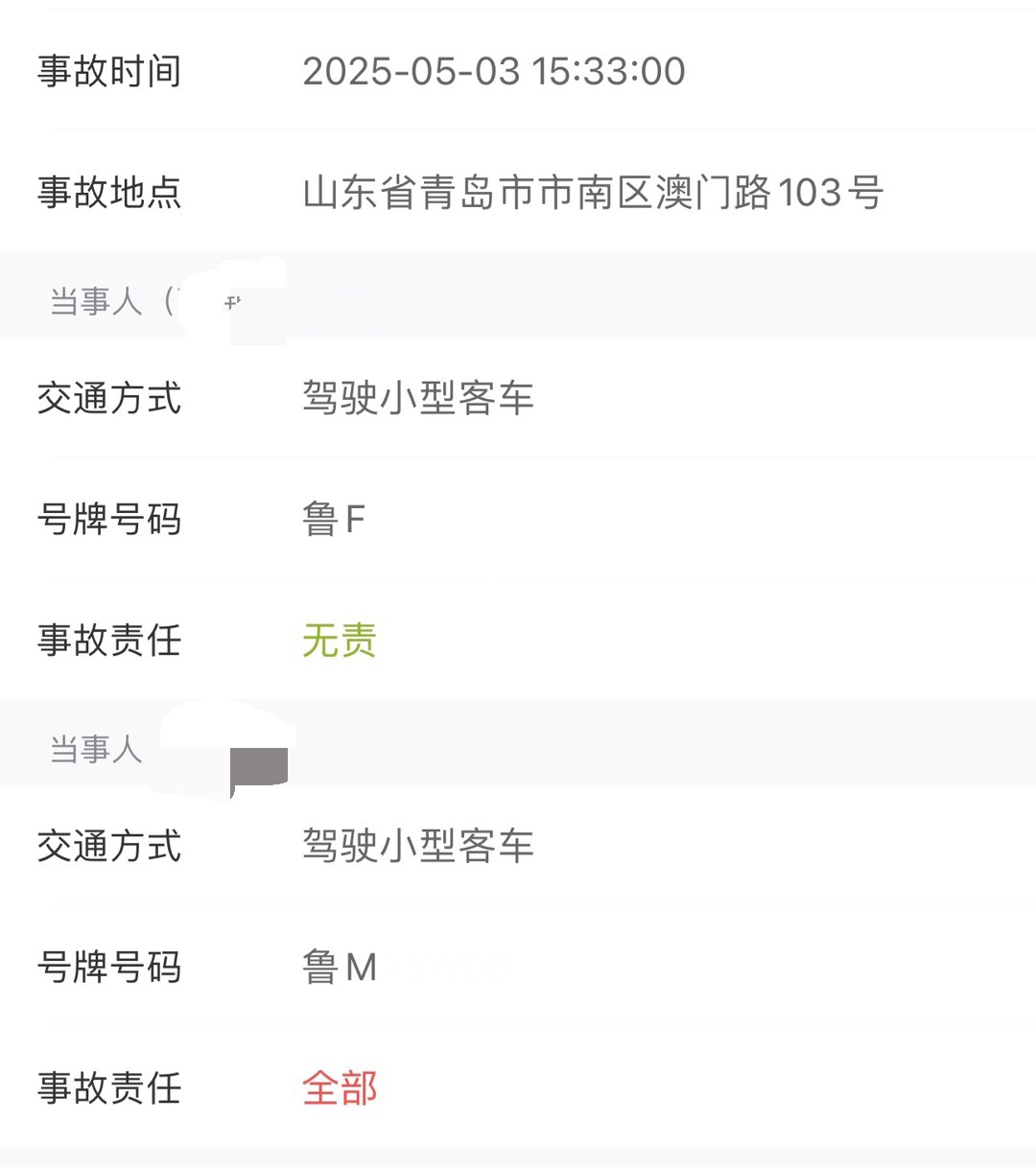The width and height of the screenshot is (1036, 1167).
Task: Select the 事故地点 label
Action: pos(109,192)
